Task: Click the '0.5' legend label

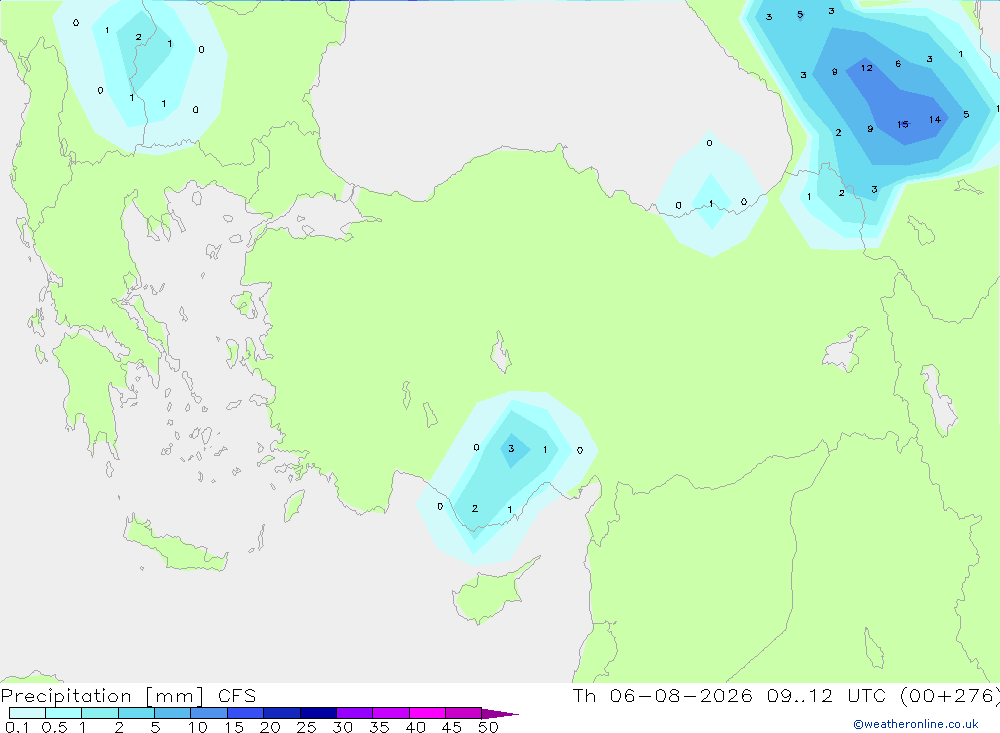Action: tap(54, 727)
